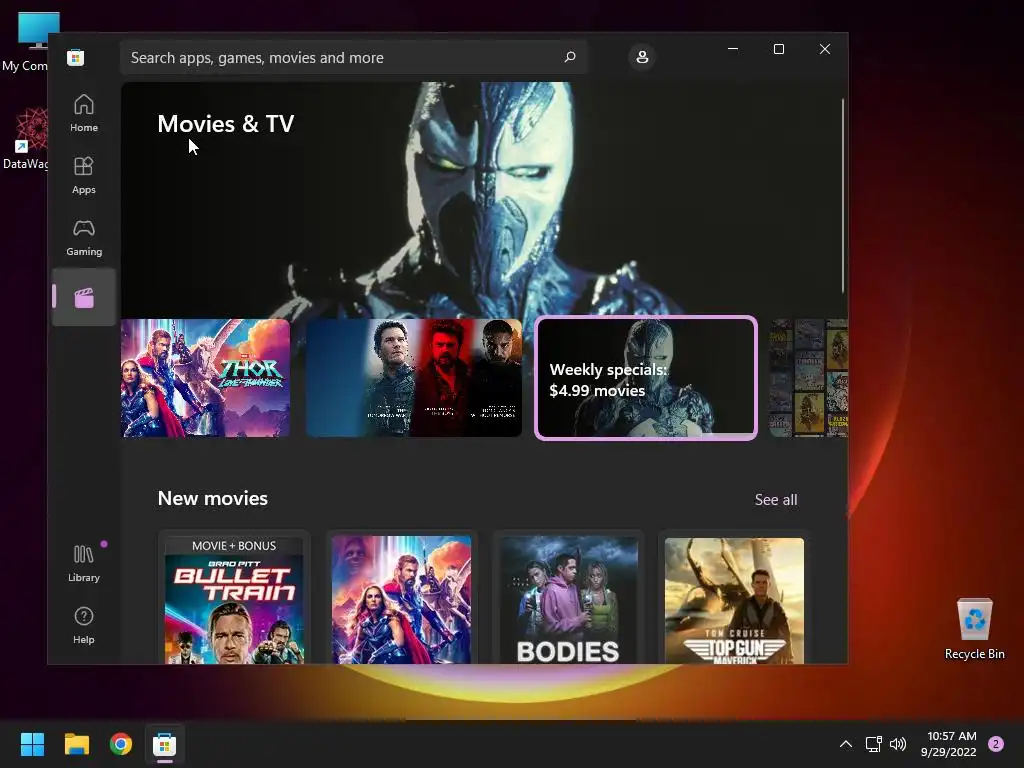Viewport: 1024px width, 768px height.
Task: Open Help in the sidebar
Action: [84, 625]
